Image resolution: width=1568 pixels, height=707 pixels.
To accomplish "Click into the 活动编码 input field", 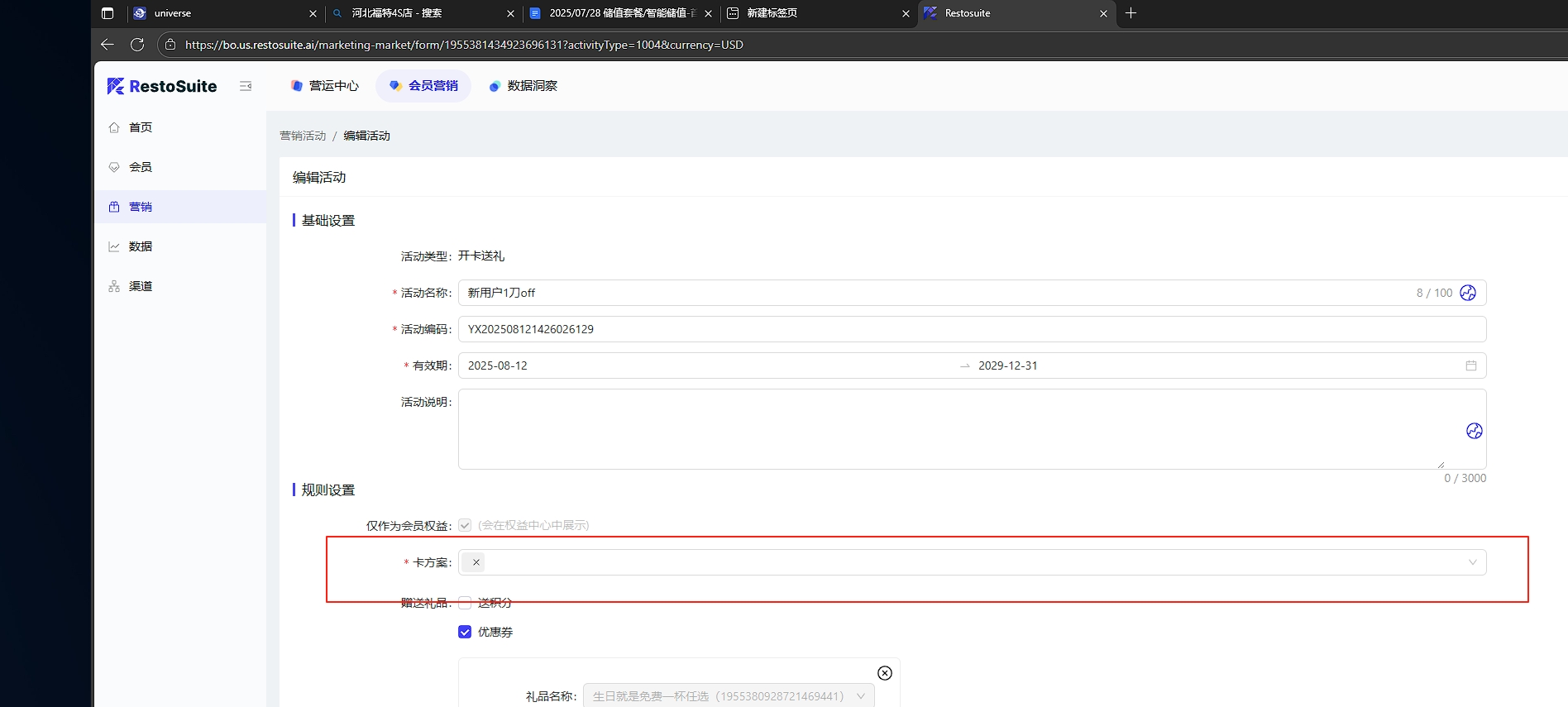I will pyautogui.click(x=971, y=329).
